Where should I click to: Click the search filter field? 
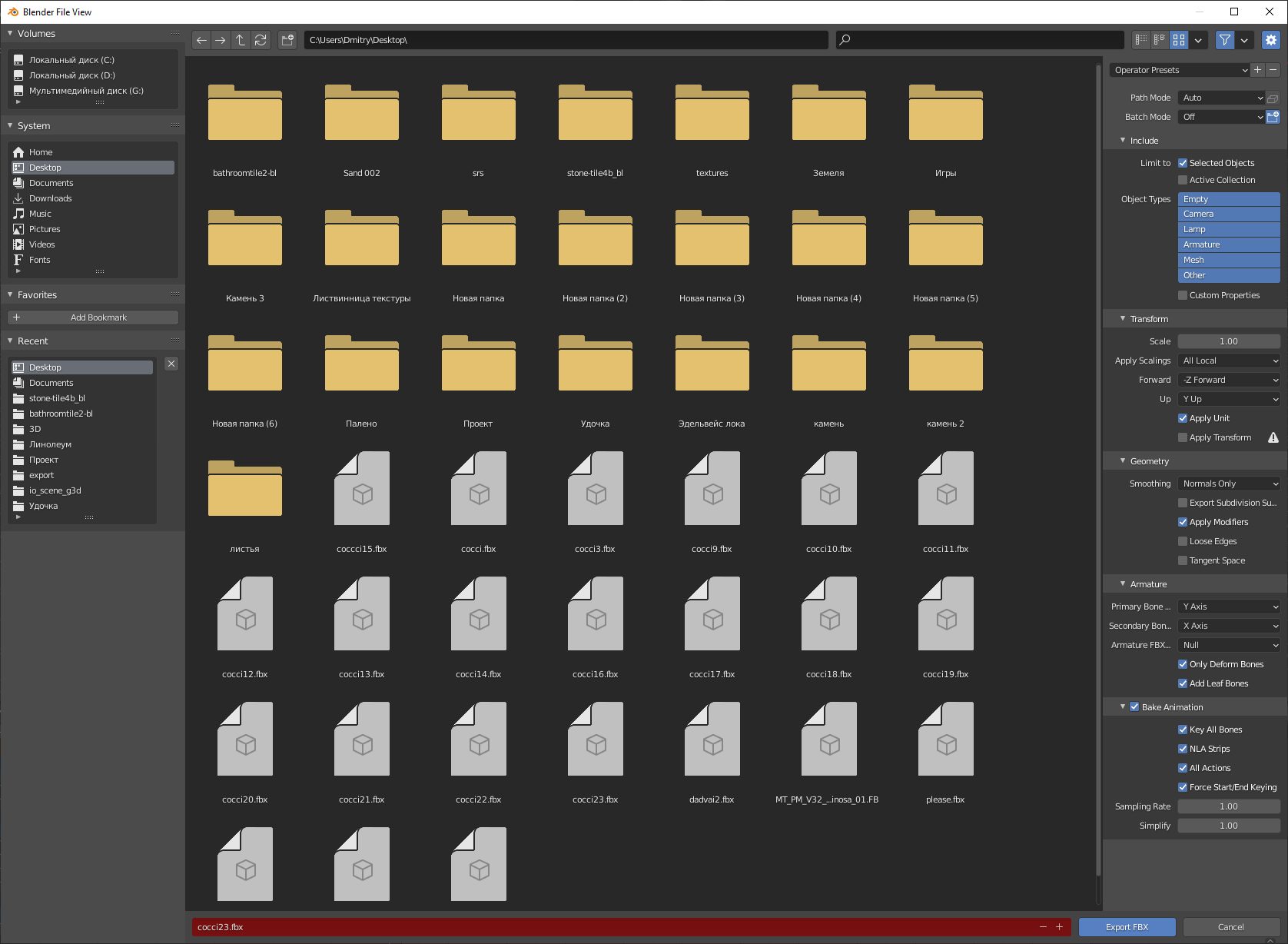[x=980, y=40]
